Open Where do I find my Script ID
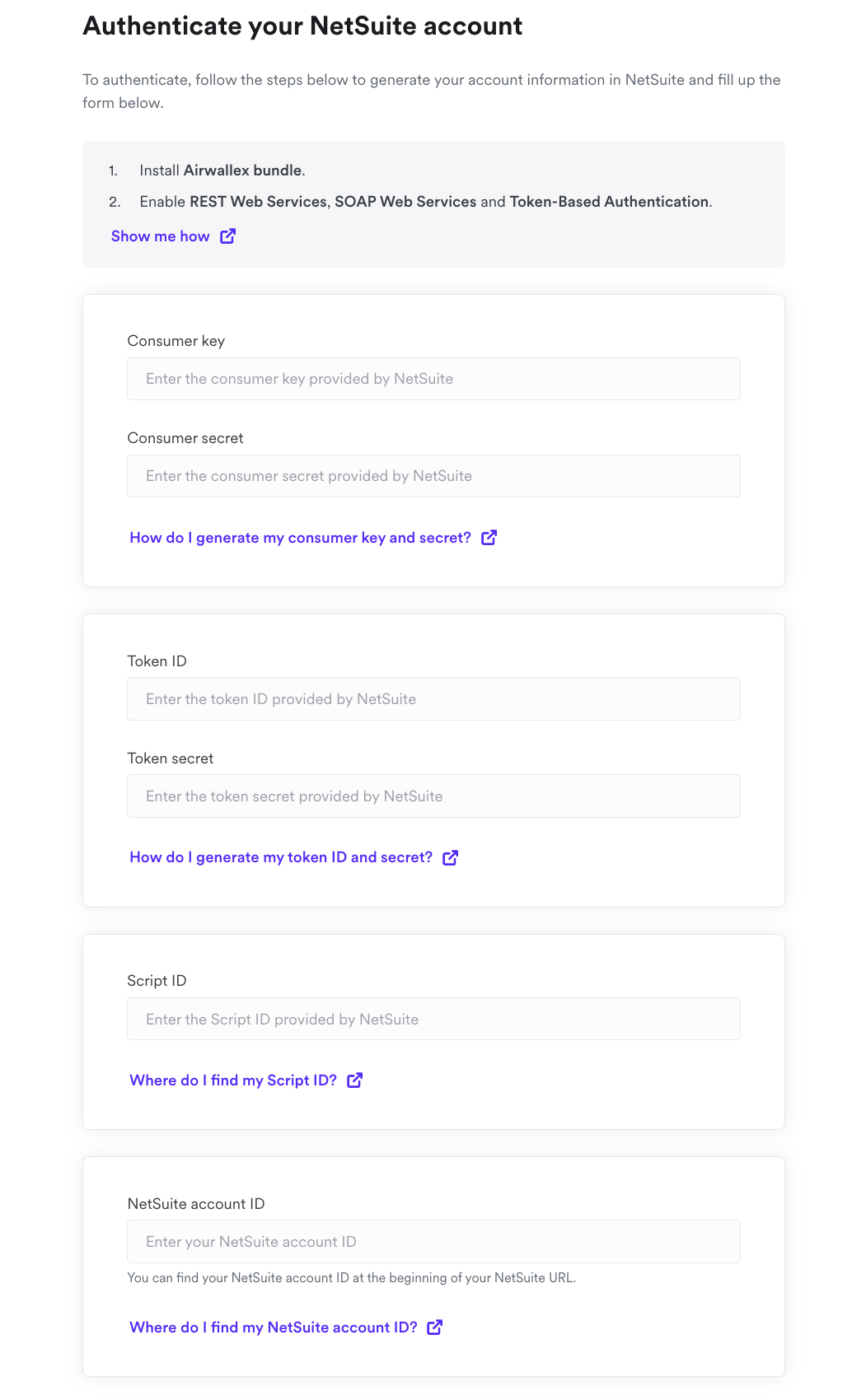The image size is (852, 1400). [233, 1080]
